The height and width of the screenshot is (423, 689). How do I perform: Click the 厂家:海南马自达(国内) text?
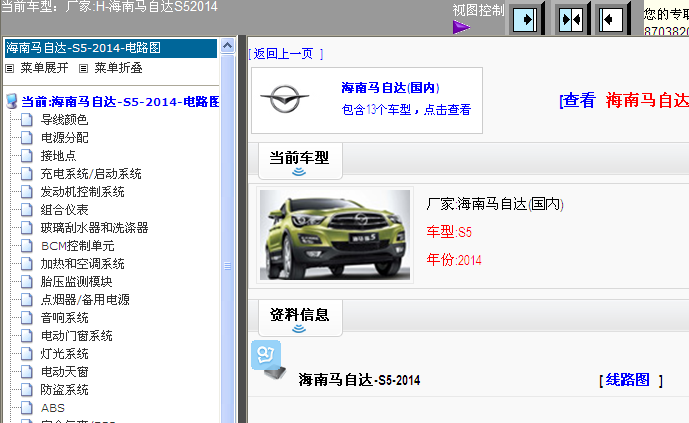(x=495, y=204)
